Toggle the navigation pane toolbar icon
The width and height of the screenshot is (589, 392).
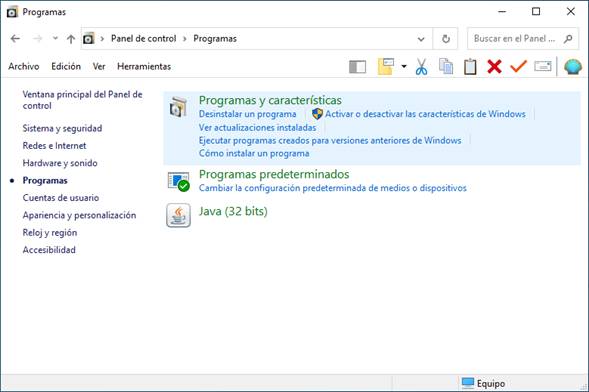(x=357, y=67)
